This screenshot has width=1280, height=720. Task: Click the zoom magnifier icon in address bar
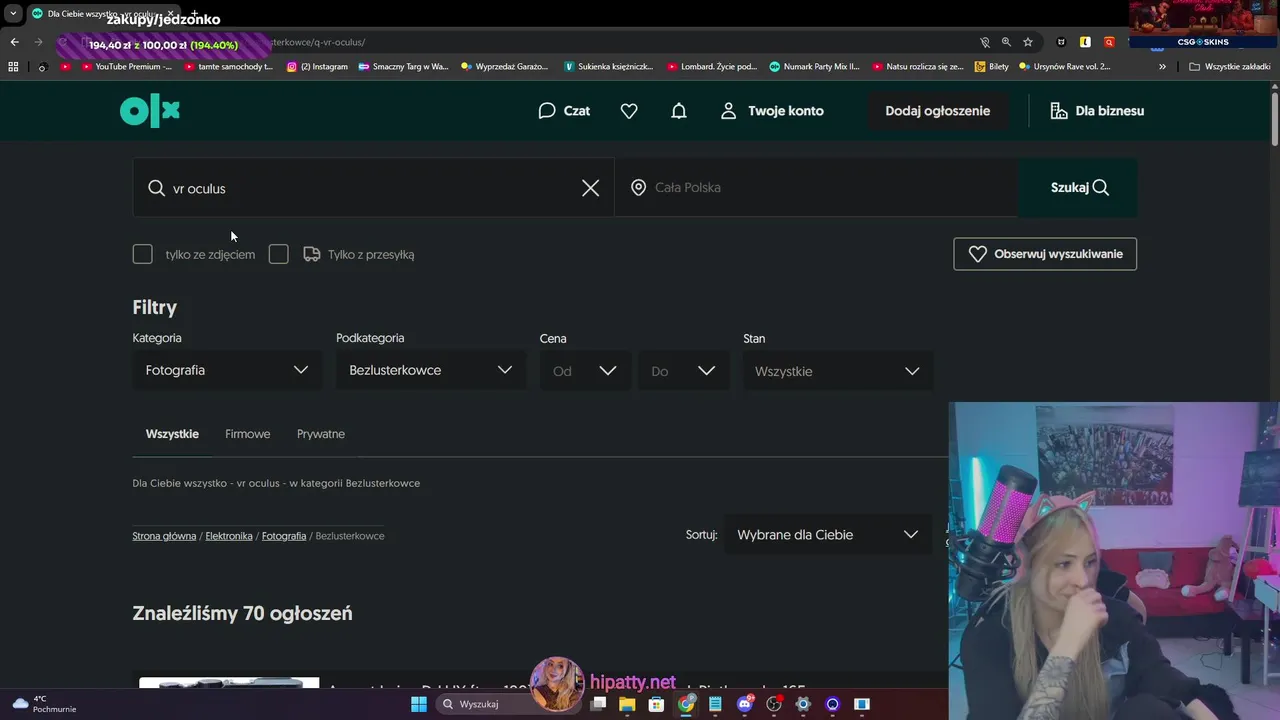coord(1006,42)
